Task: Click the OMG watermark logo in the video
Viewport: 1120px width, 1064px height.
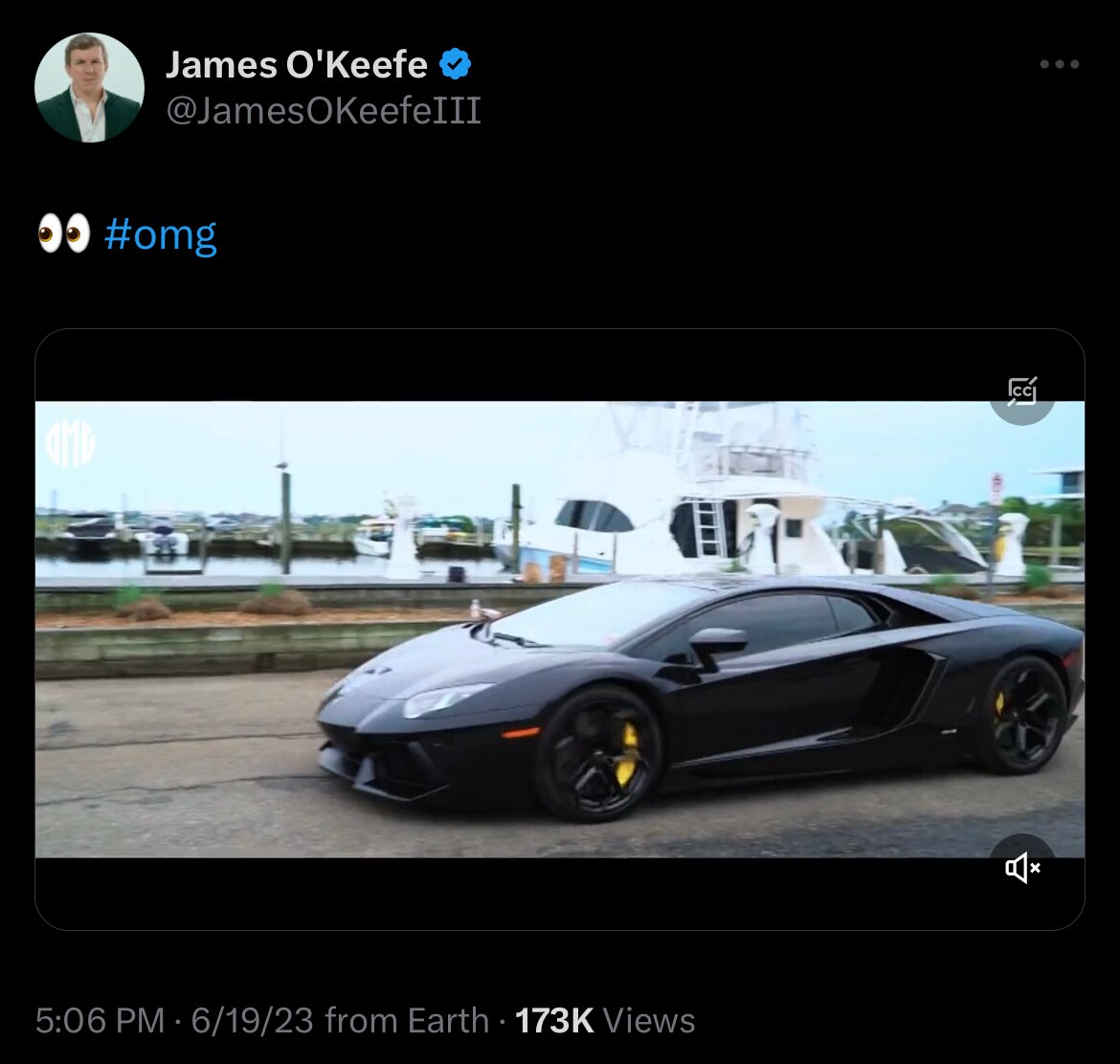Action: point(69,441)
